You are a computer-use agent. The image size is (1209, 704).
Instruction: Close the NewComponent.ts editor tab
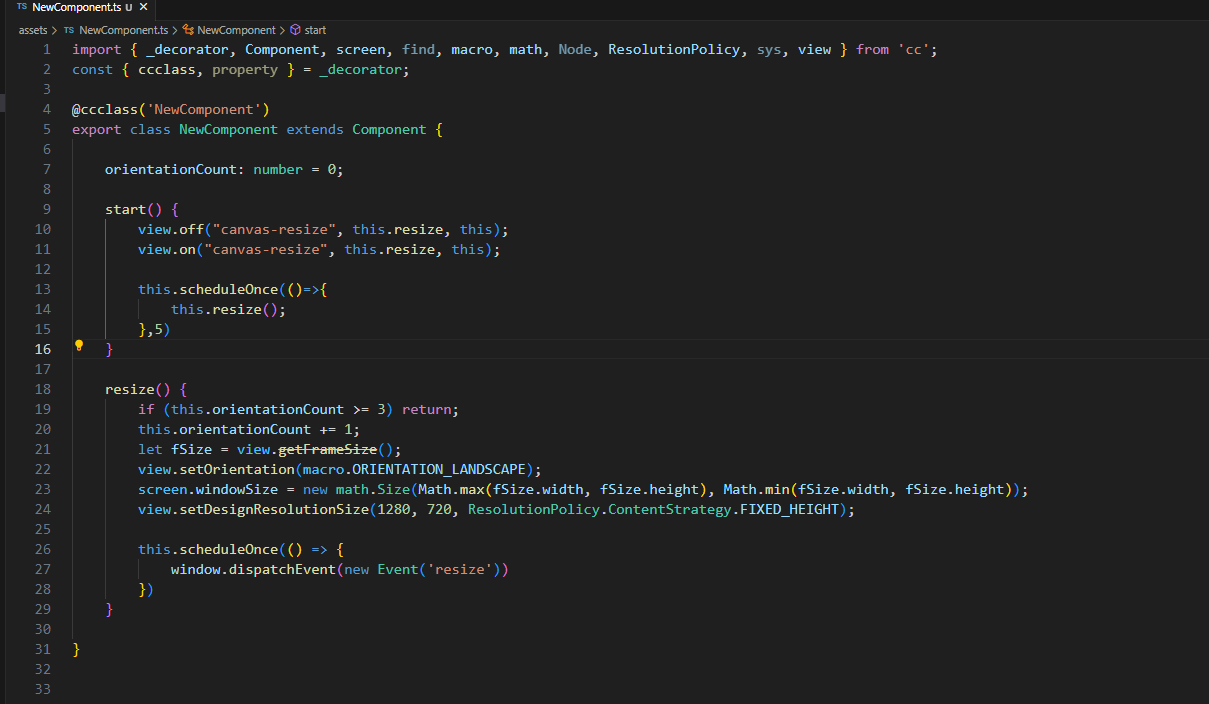tap(144, 7)
